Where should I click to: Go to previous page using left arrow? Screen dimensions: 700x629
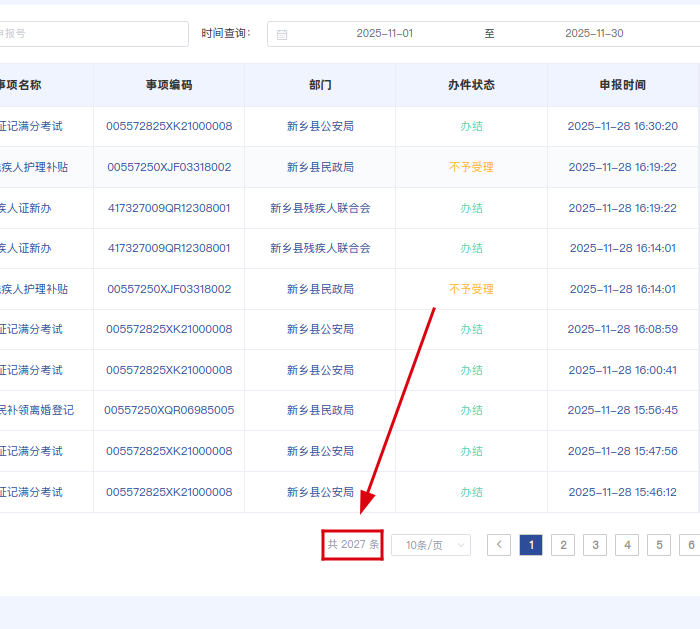point(499,545)
